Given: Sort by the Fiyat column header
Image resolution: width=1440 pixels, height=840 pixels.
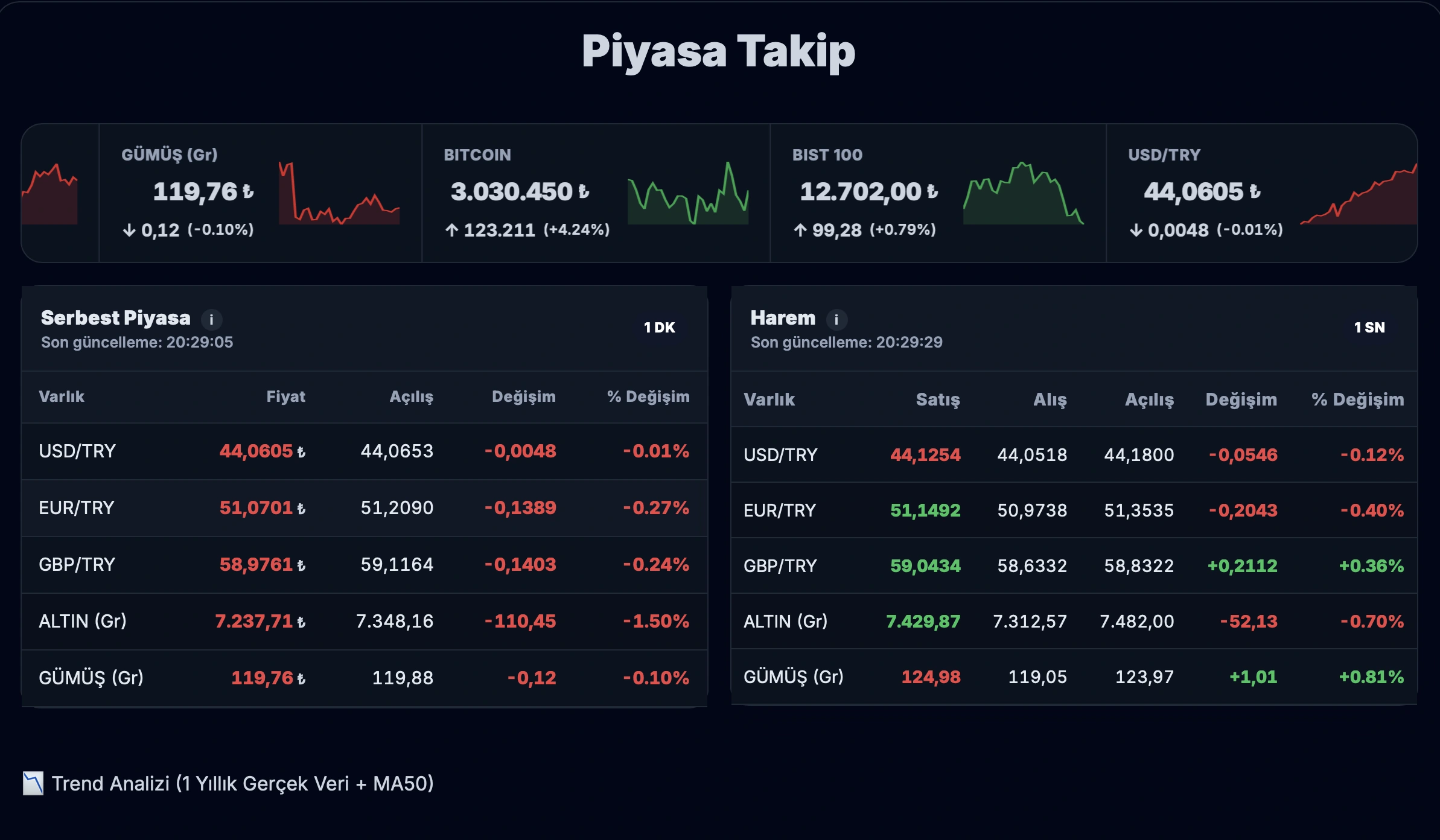Looking at the screenshot, I should pos(286,396).
